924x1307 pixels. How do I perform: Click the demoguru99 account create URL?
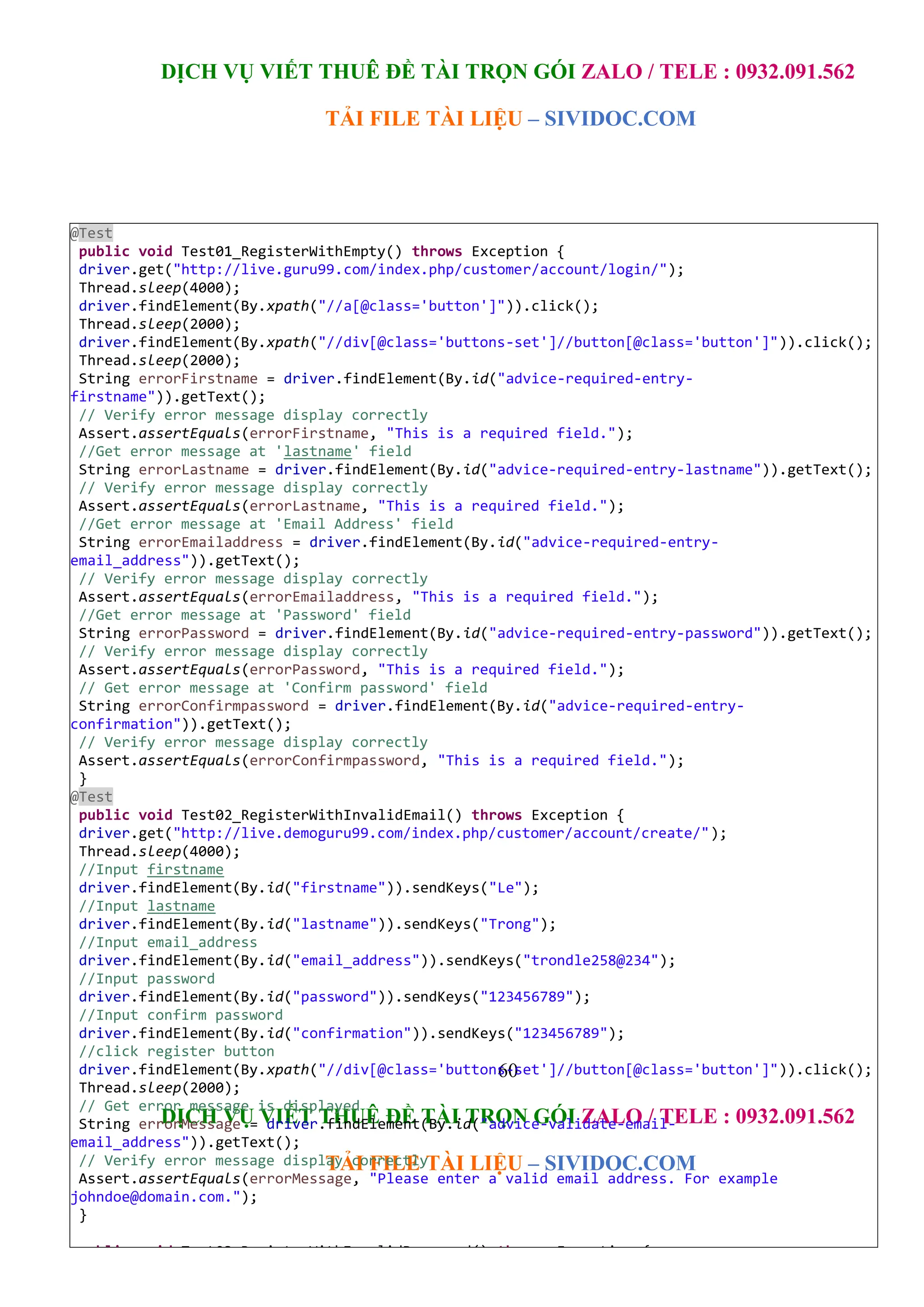(441, 833)
